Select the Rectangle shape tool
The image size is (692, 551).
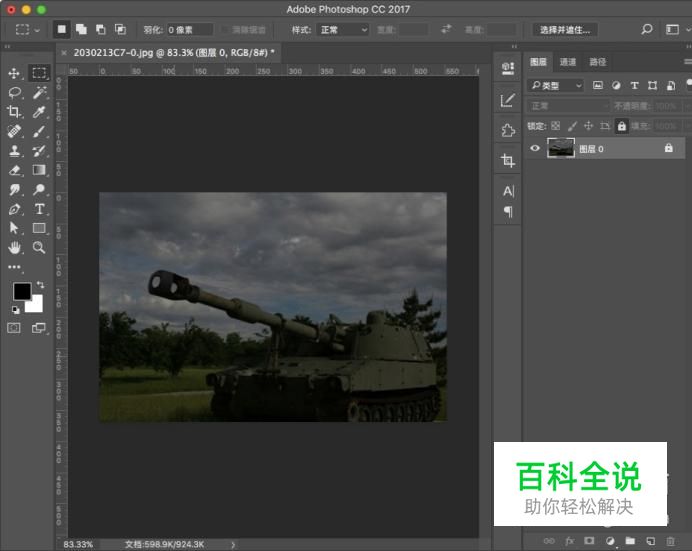coord(39,228)
